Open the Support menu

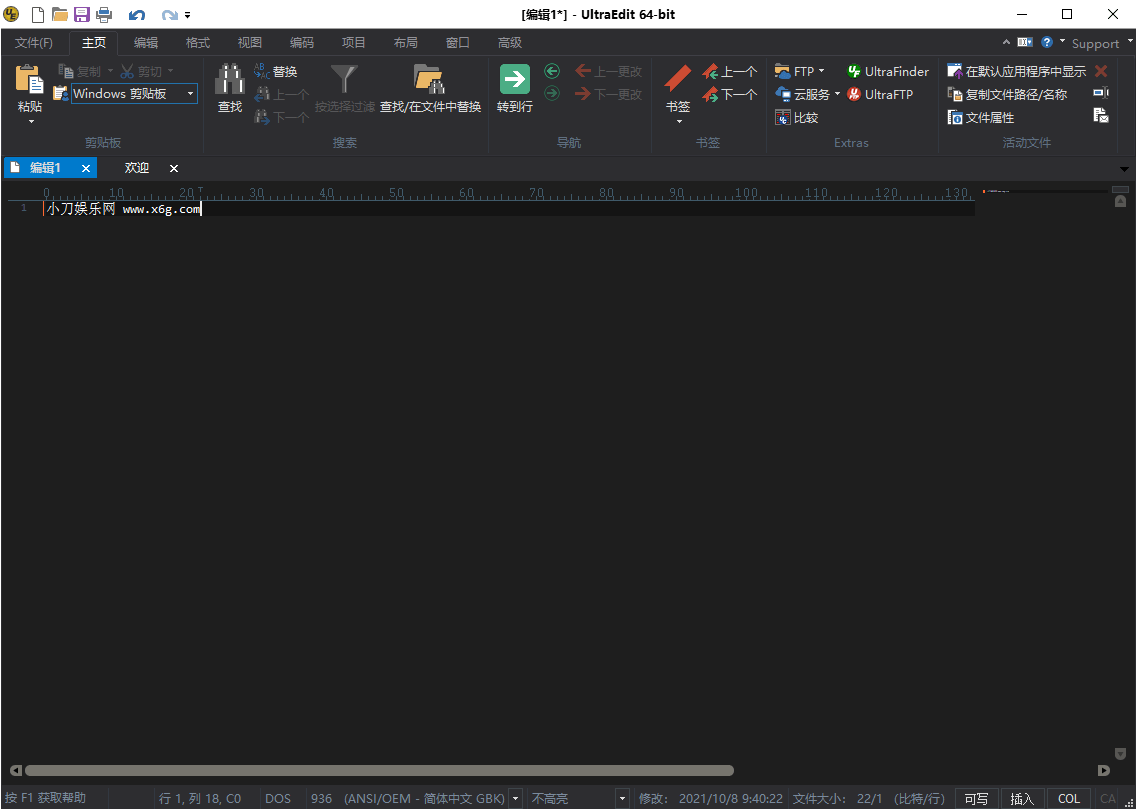[1097, 42]
